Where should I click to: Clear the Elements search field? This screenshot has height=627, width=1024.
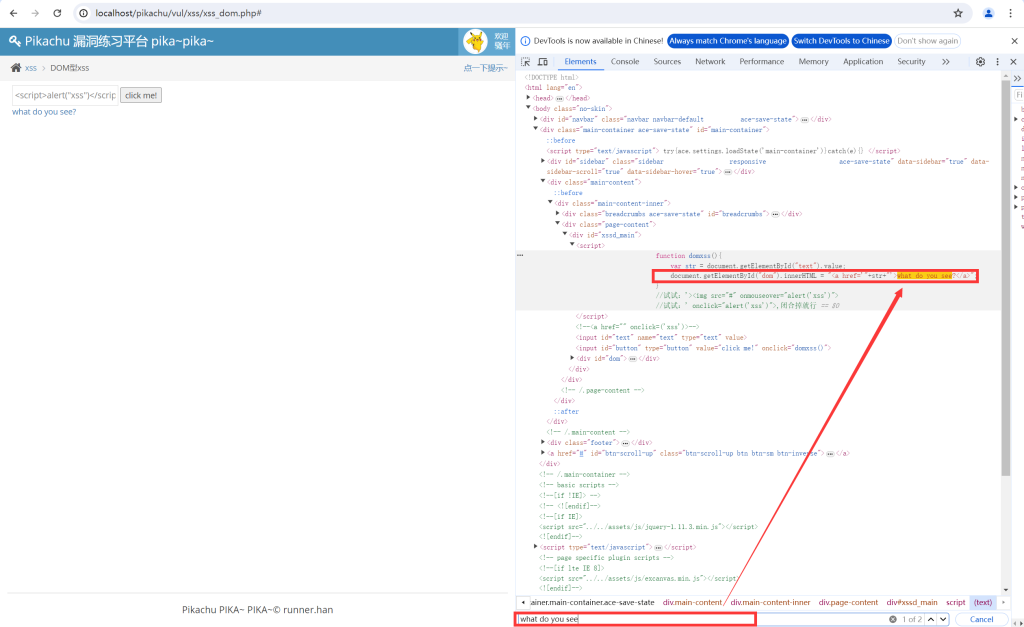pyautogui.click(x=893, y=619)
